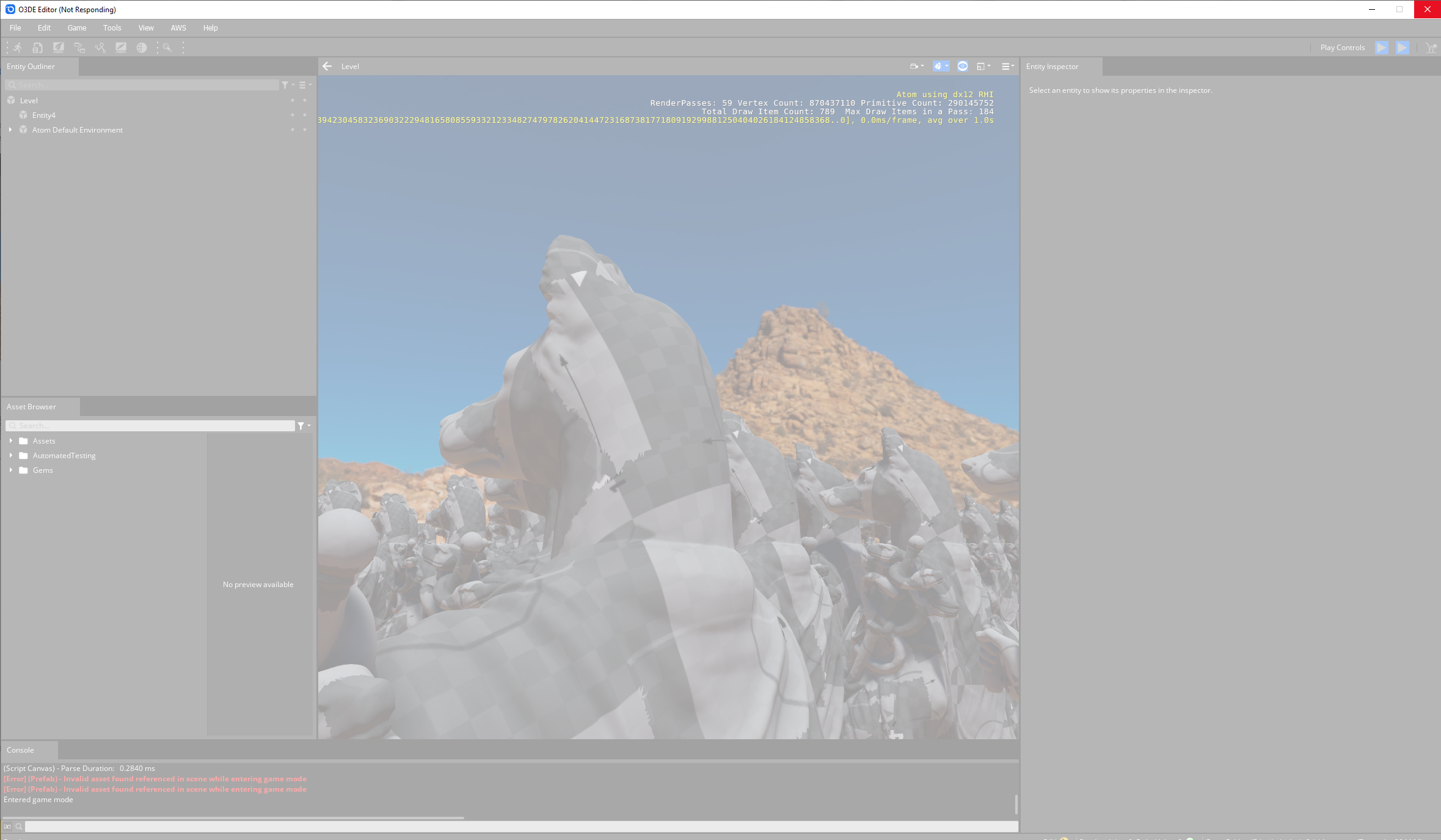Open the Tools menu

112,27
